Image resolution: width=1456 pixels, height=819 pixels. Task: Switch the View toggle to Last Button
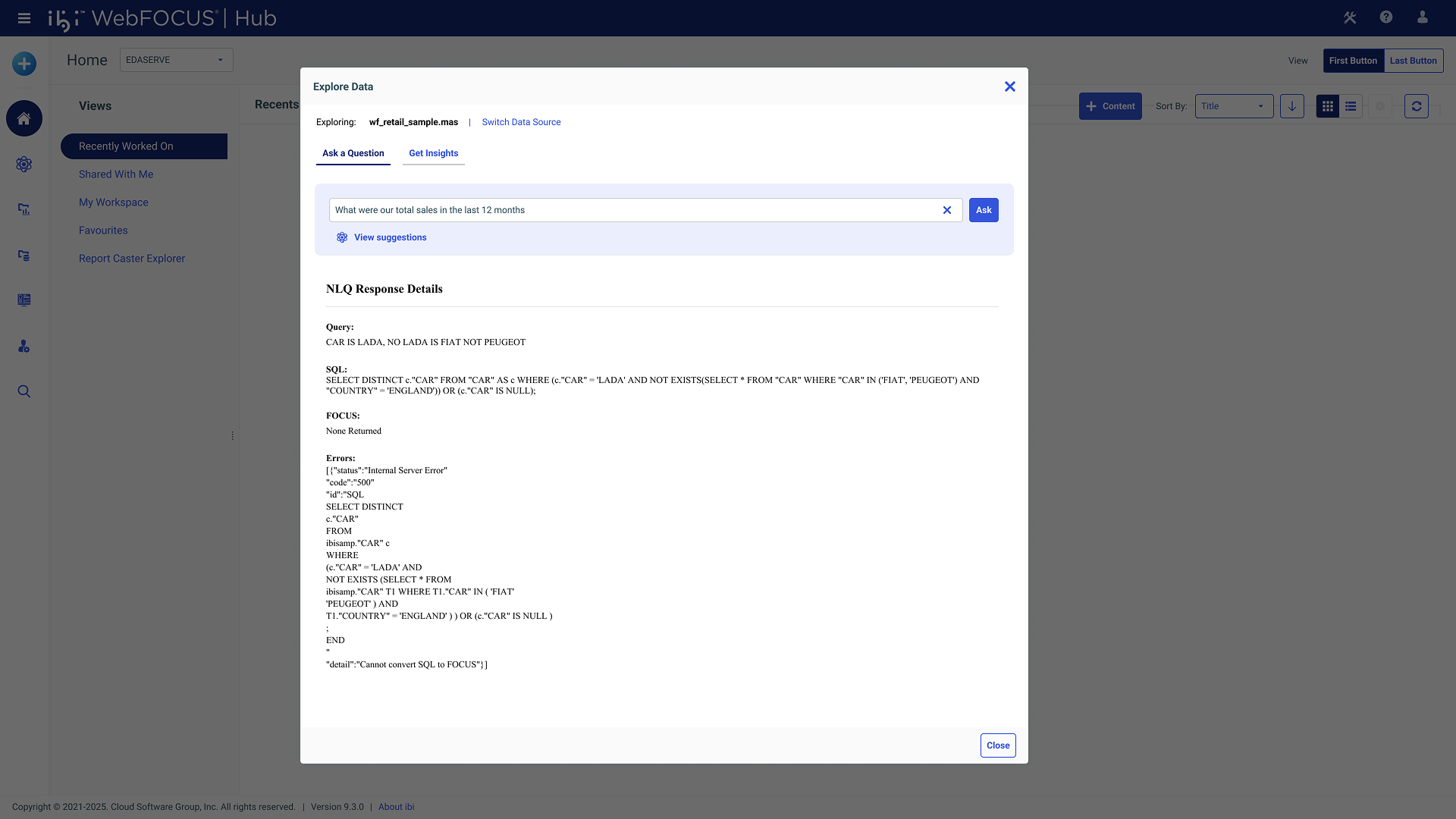[1412, 60]
